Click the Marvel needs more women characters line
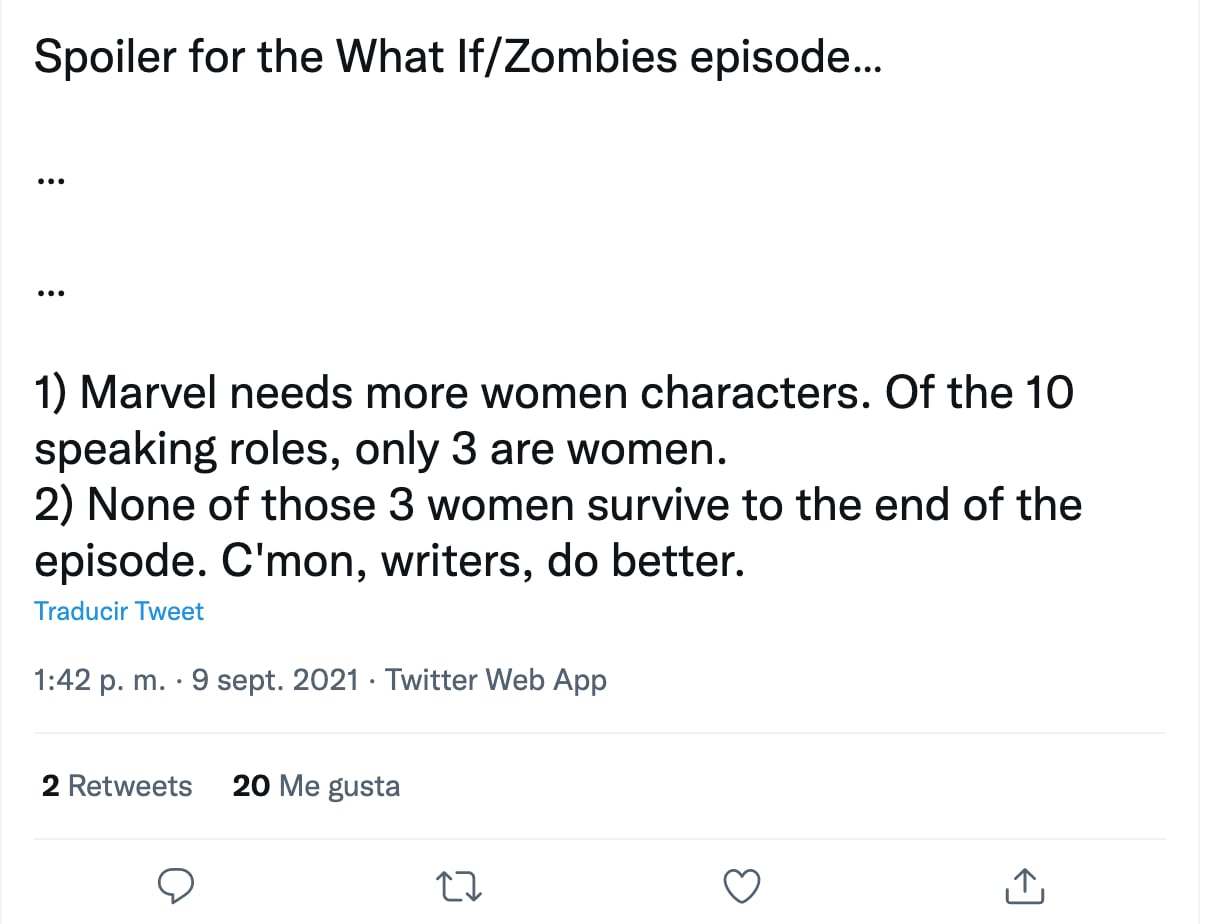The image size is (1210, 924). [x=553, y=393]
